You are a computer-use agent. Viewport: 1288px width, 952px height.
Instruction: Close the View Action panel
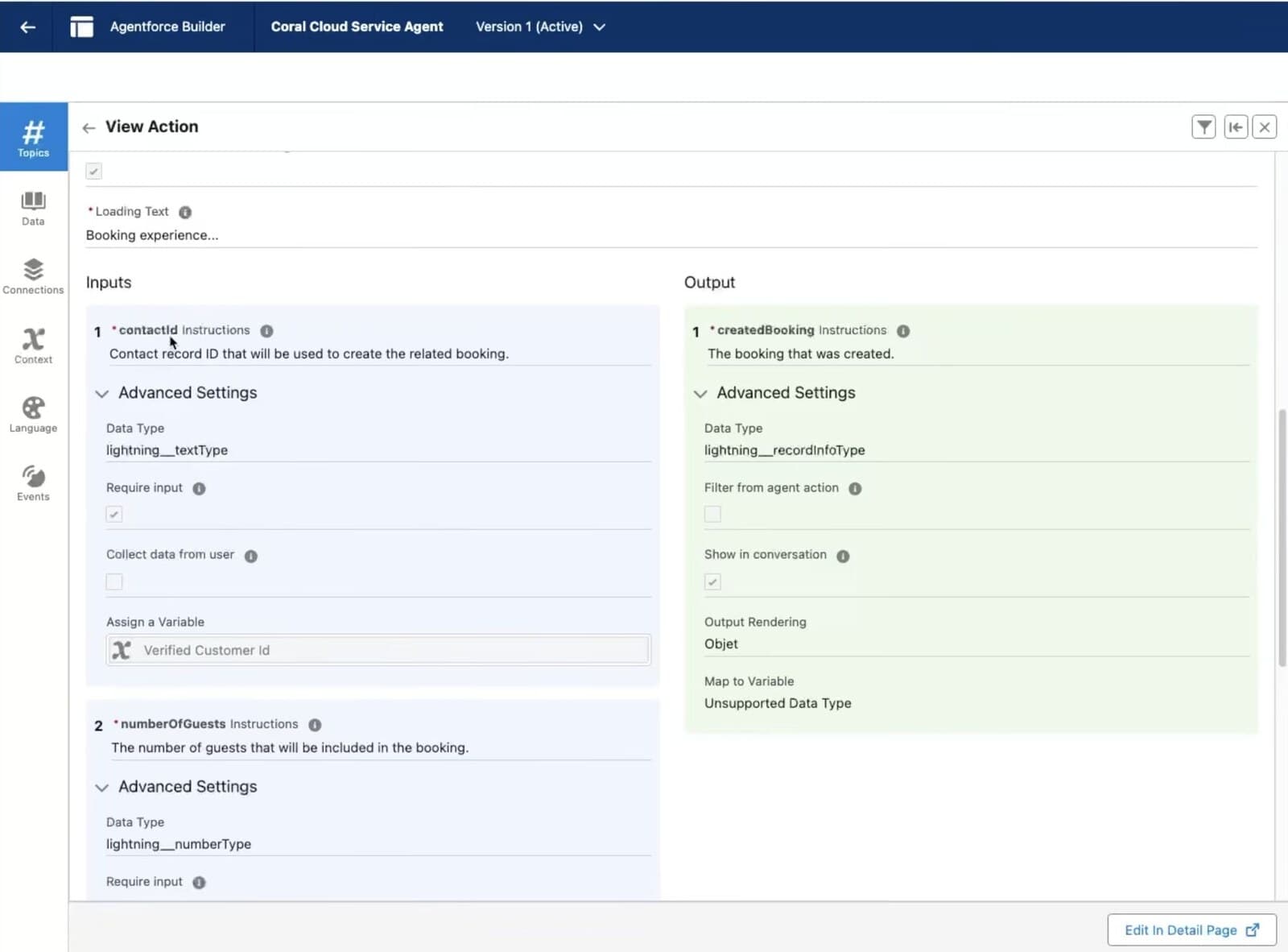(x=1265, y=126)
